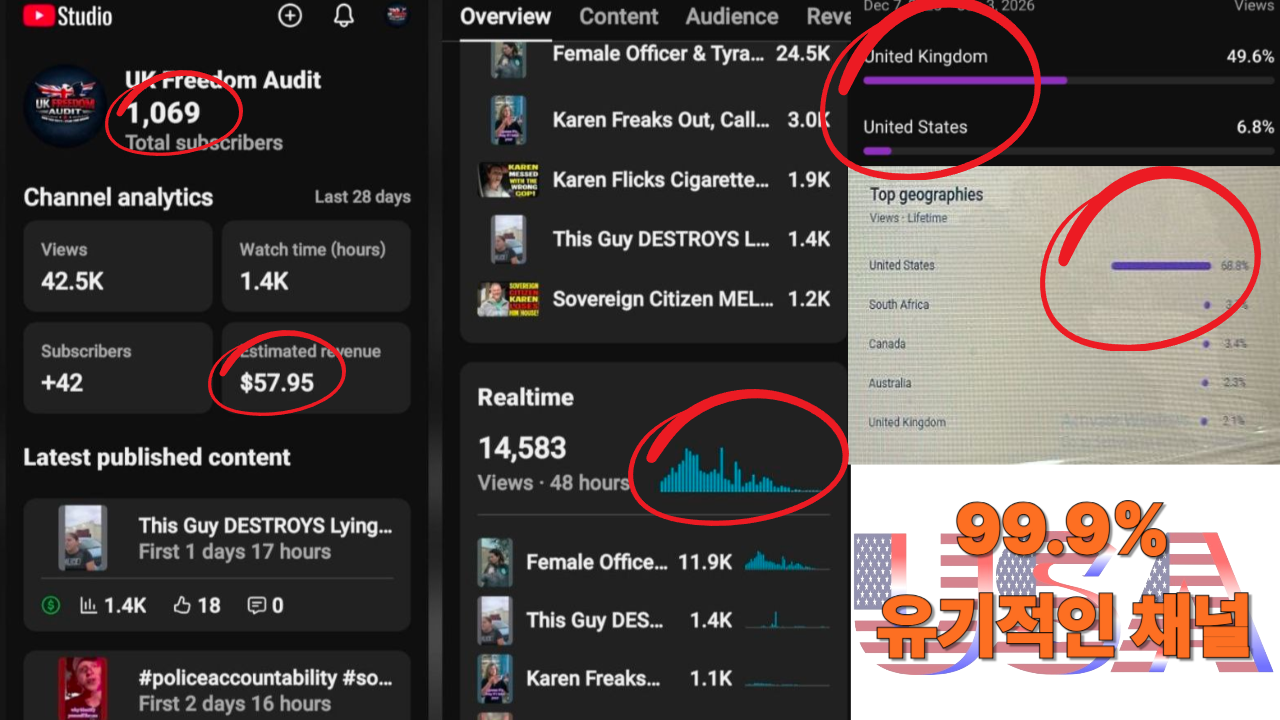The width and height of the screenshot is (1280, 720).
Task: Open the account avatar in top bar
Action: 397,16
